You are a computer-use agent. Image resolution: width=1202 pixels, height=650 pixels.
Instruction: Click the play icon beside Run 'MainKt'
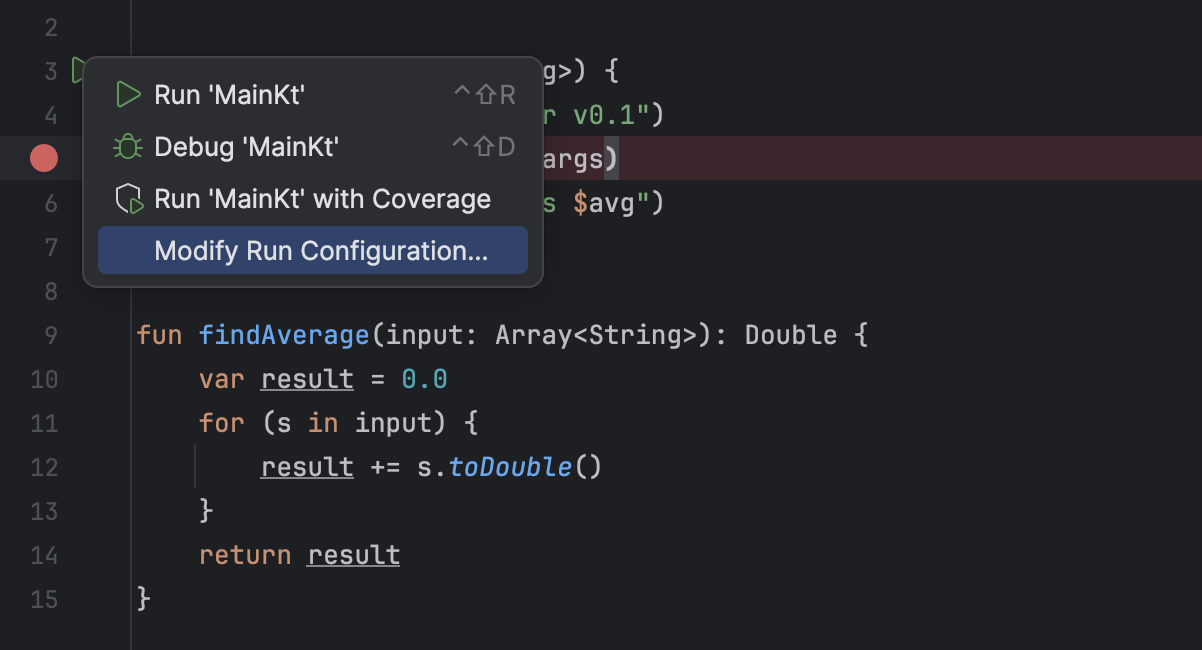pyautogui.click(x=127, y=94)
